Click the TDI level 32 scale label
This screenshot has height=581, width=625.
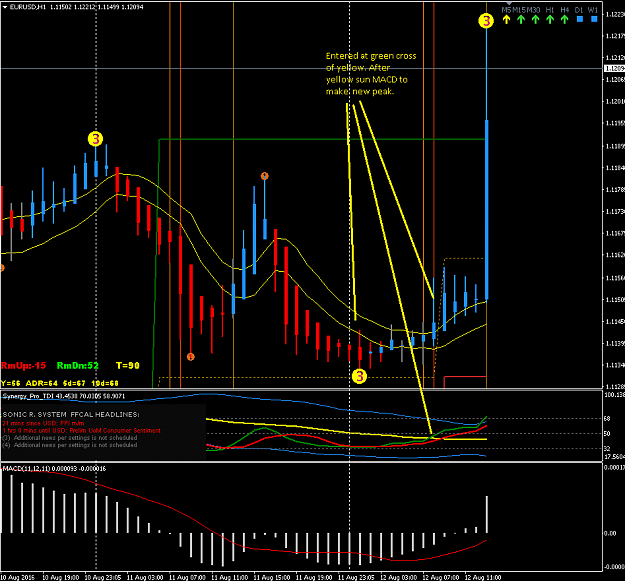point(607,449)
